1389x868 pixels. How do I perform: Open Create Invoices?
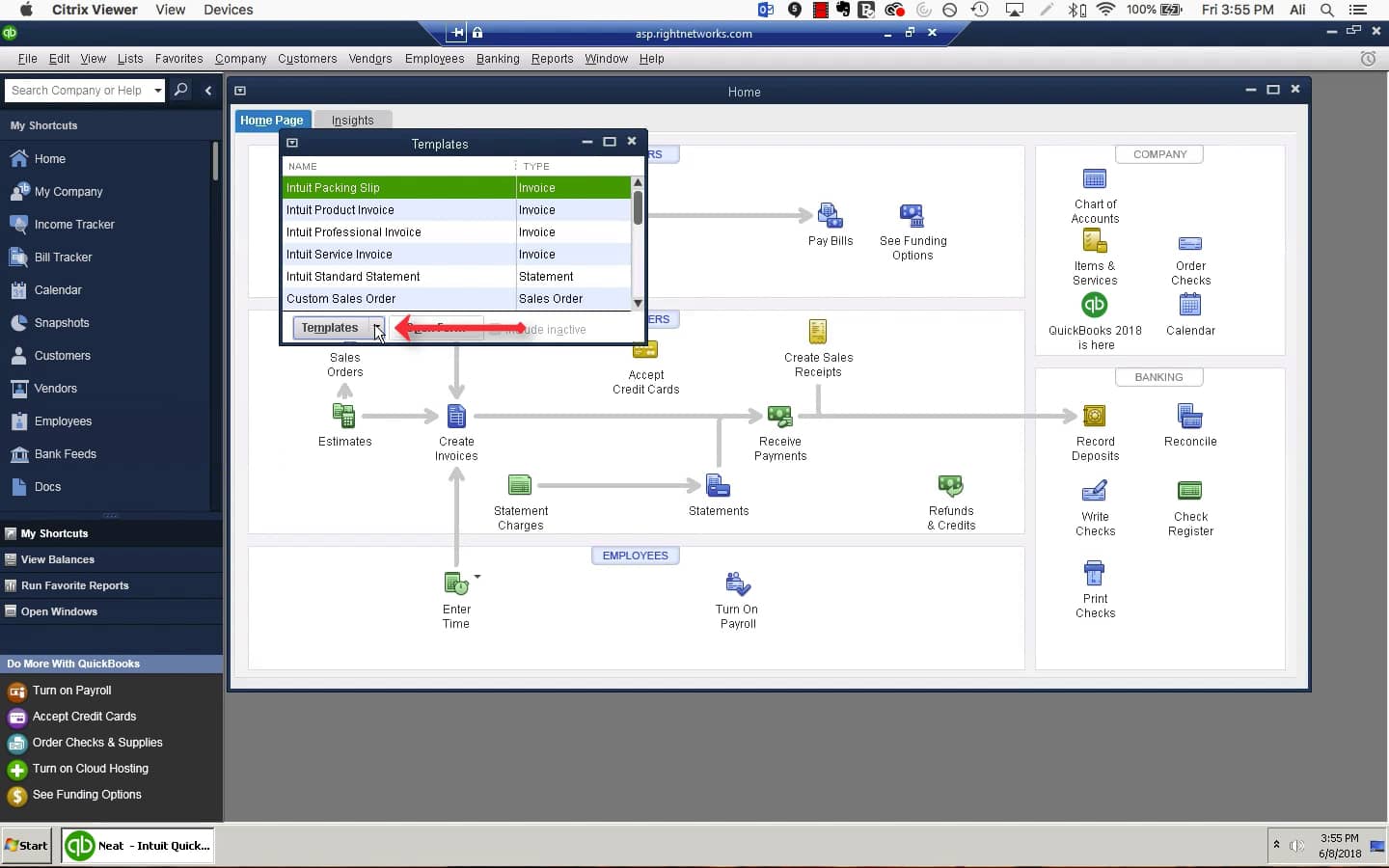456,416
